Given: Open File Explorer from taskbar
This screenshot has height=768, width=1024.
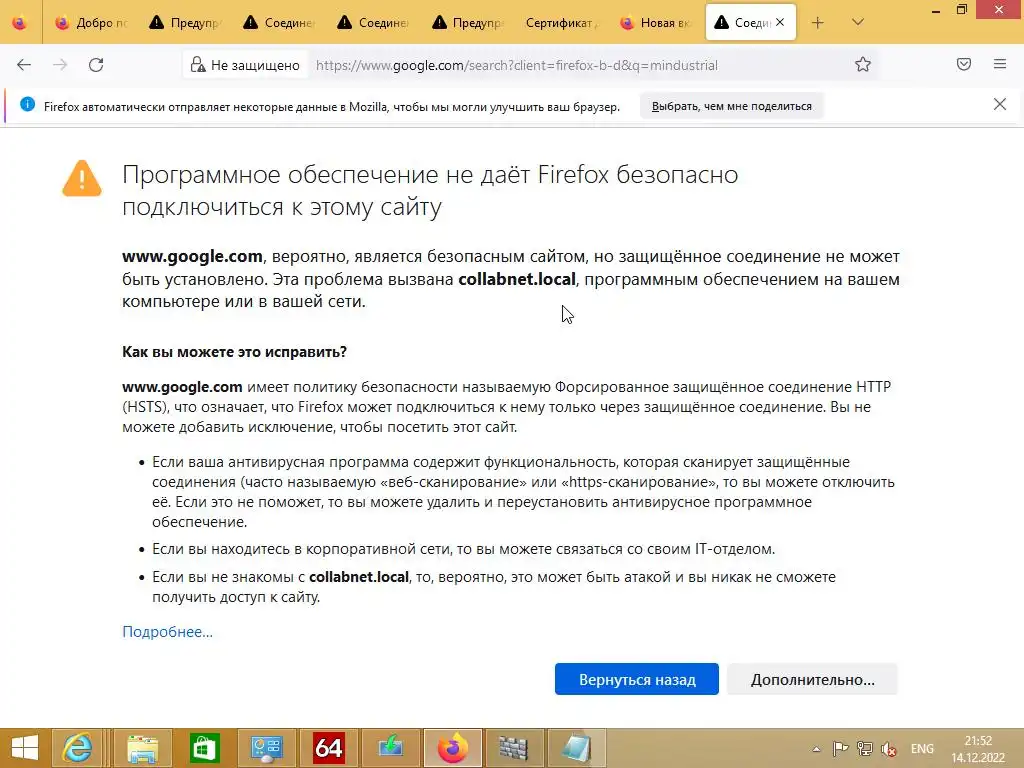Looking at the screenshot, I should click(143, 748).
